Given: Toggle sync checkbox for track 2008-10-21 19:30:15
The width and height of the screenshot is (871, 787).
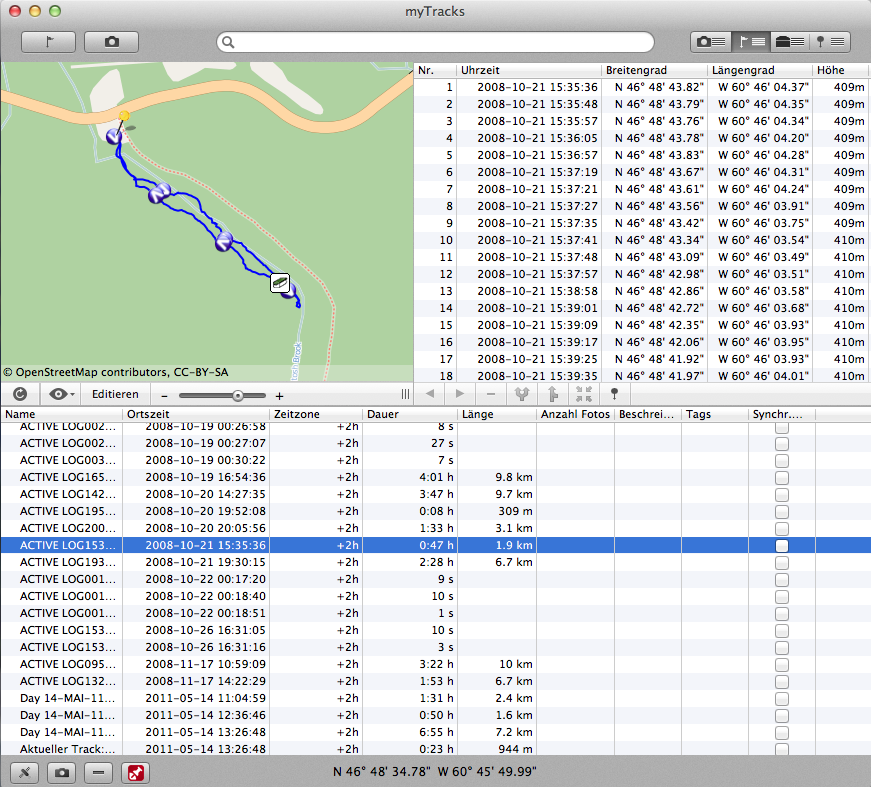Looking at the screenshot, I should [x=782, y=563].
